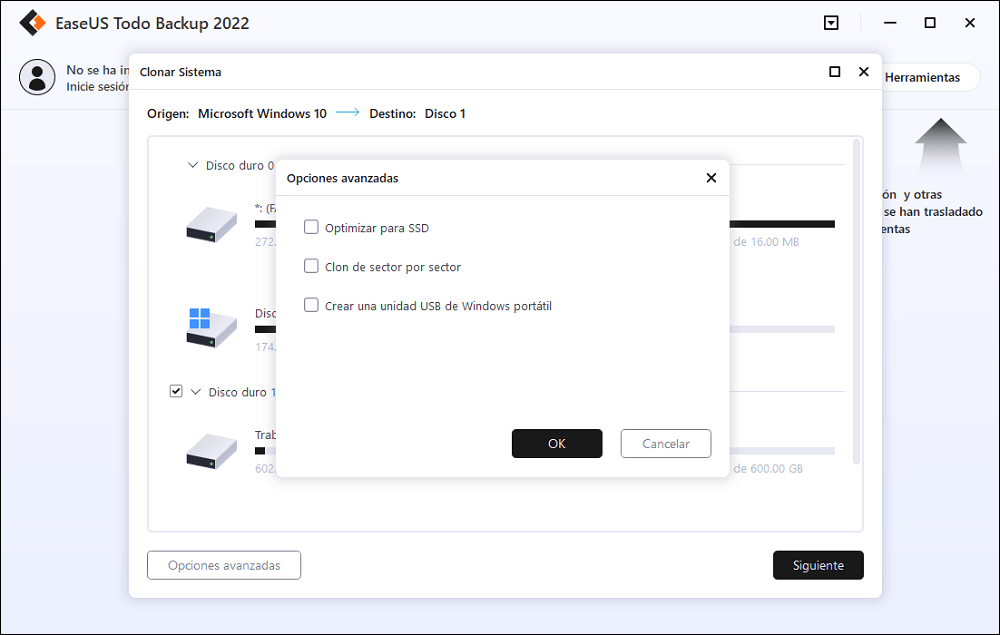The height and width of the screenshot is (635, 1000).
Task: Collapse the Disco duro 1 chevron
Action: point(196,391)
